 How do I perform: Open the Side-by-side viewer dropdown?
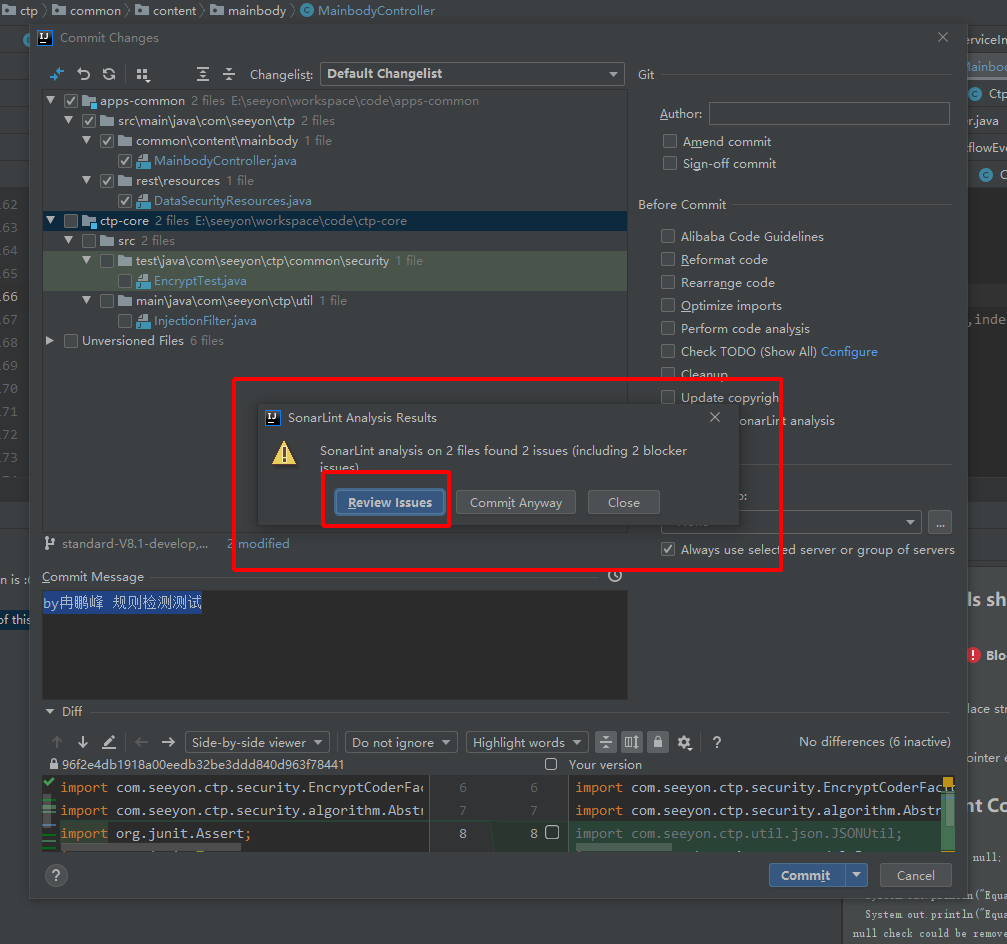[258, 742]
